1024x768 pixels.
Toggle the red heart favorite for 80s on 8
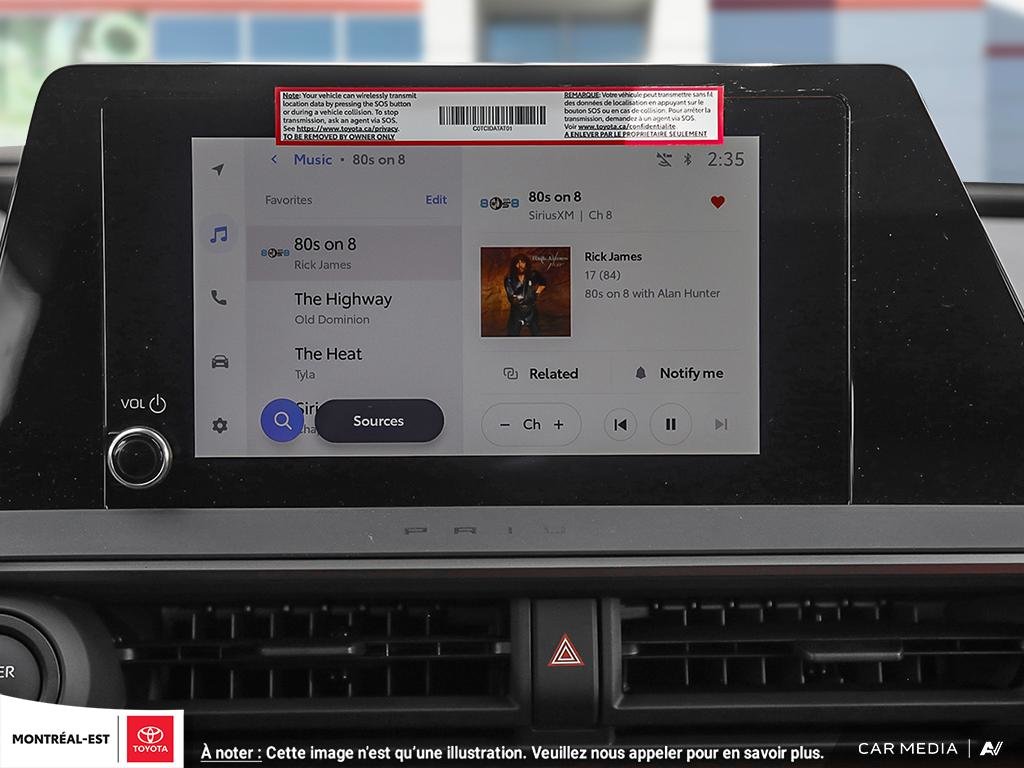pyautogui.click(x=718, y=202)
